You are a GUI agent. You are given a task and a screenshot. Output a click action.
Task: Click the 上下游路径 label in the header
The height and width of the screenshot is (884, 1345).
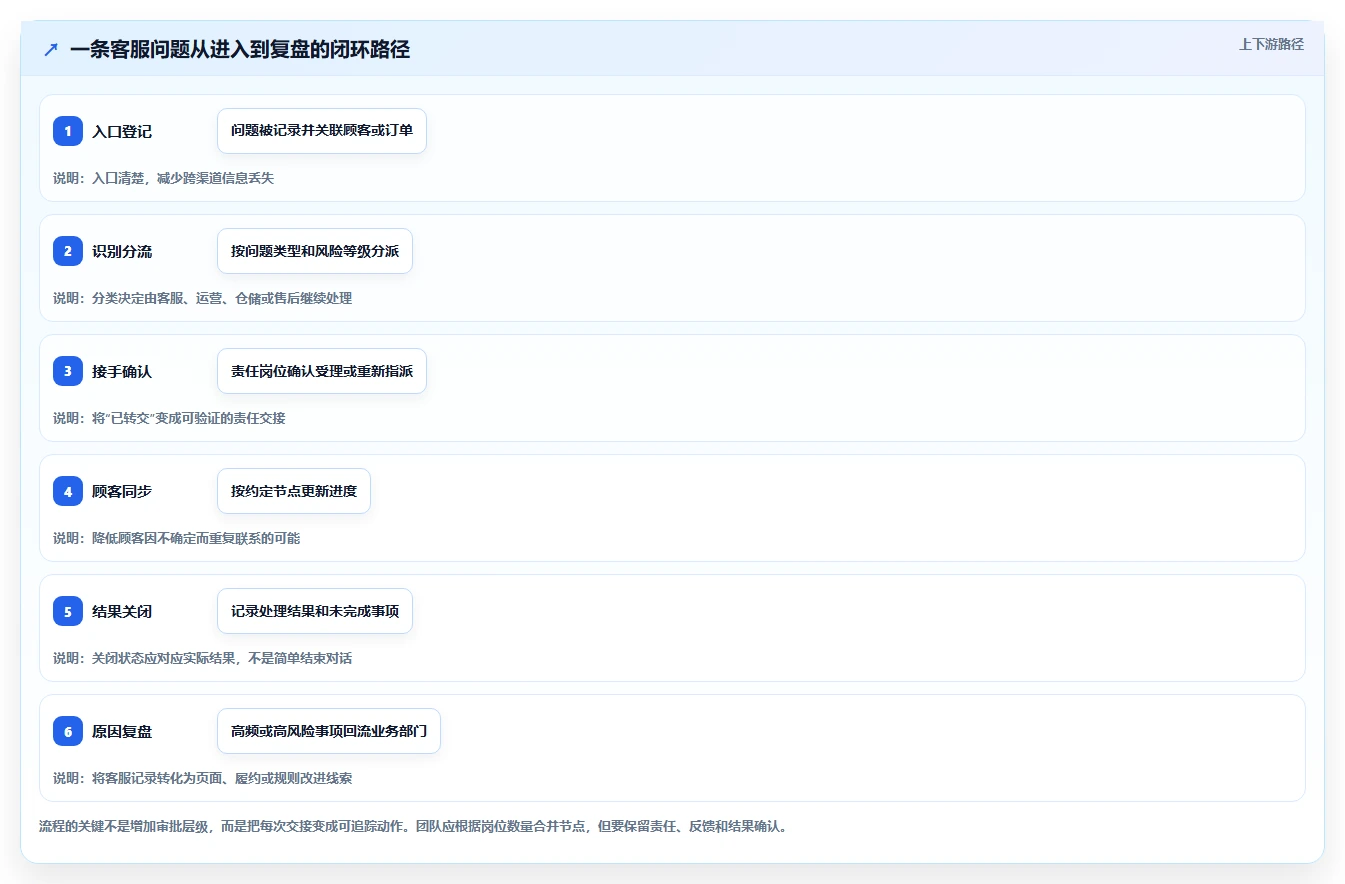click(1271, 44)
